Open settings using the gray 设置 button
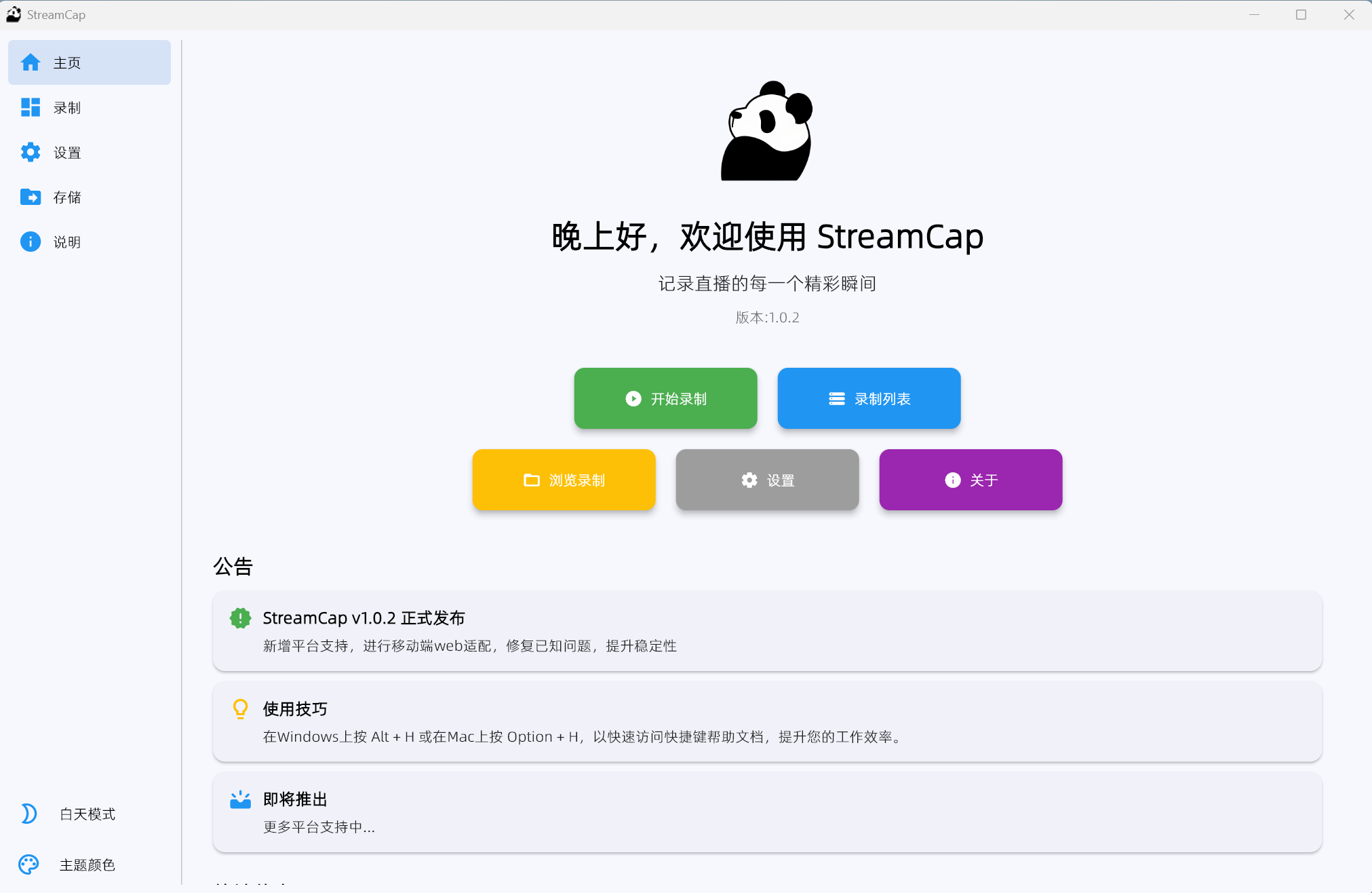 767,480
